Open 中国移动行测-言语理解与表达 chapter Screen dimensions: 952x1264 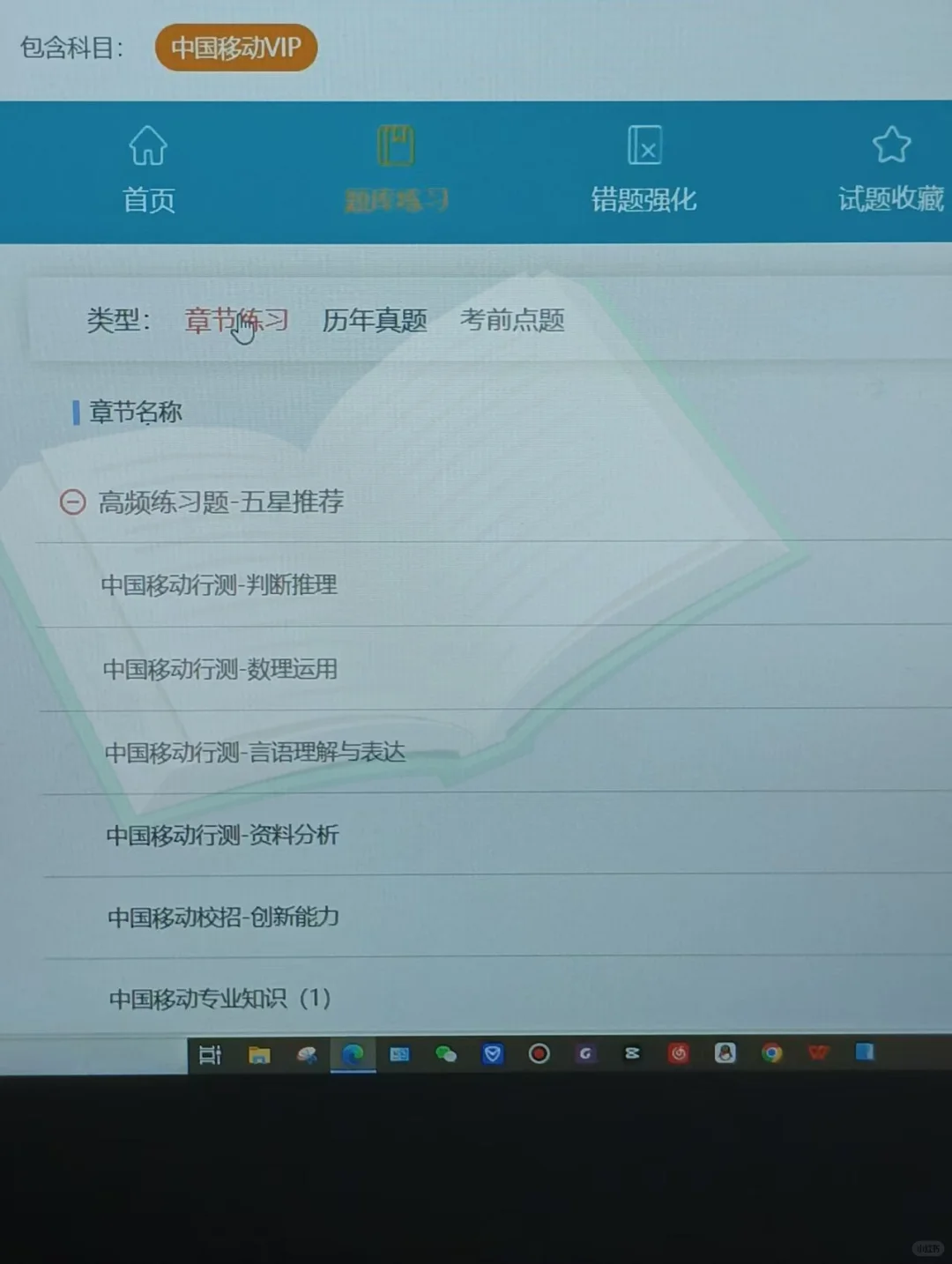click(255, 752)
